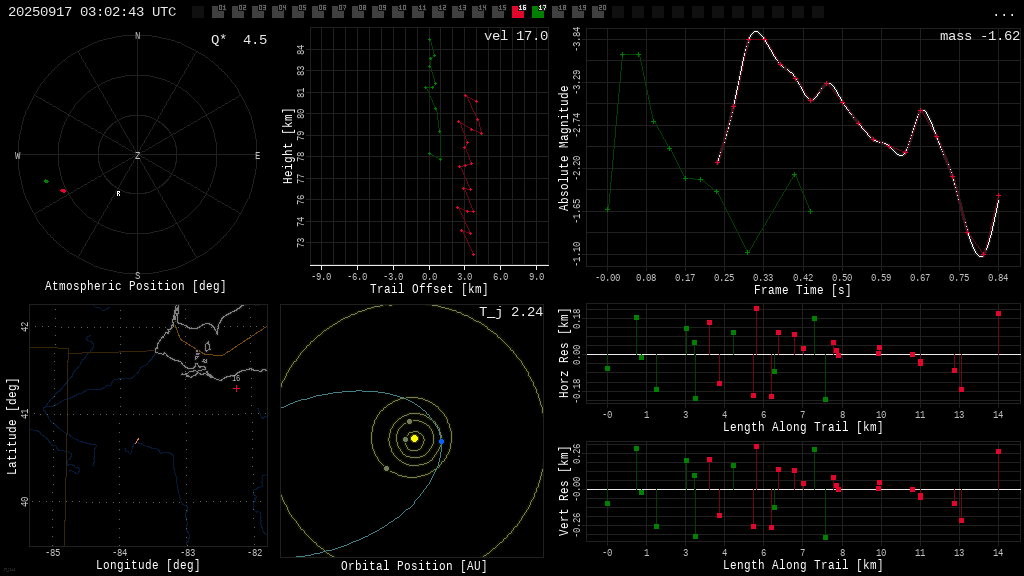Click the red station 16 cross on map

[x=236, y=389]
